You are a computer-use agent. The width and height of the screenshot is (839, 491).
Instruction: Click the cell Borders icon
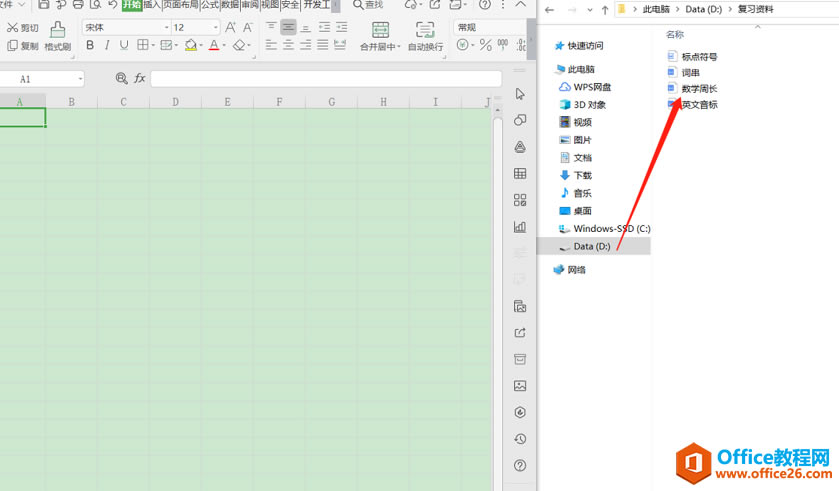(142, 45)
